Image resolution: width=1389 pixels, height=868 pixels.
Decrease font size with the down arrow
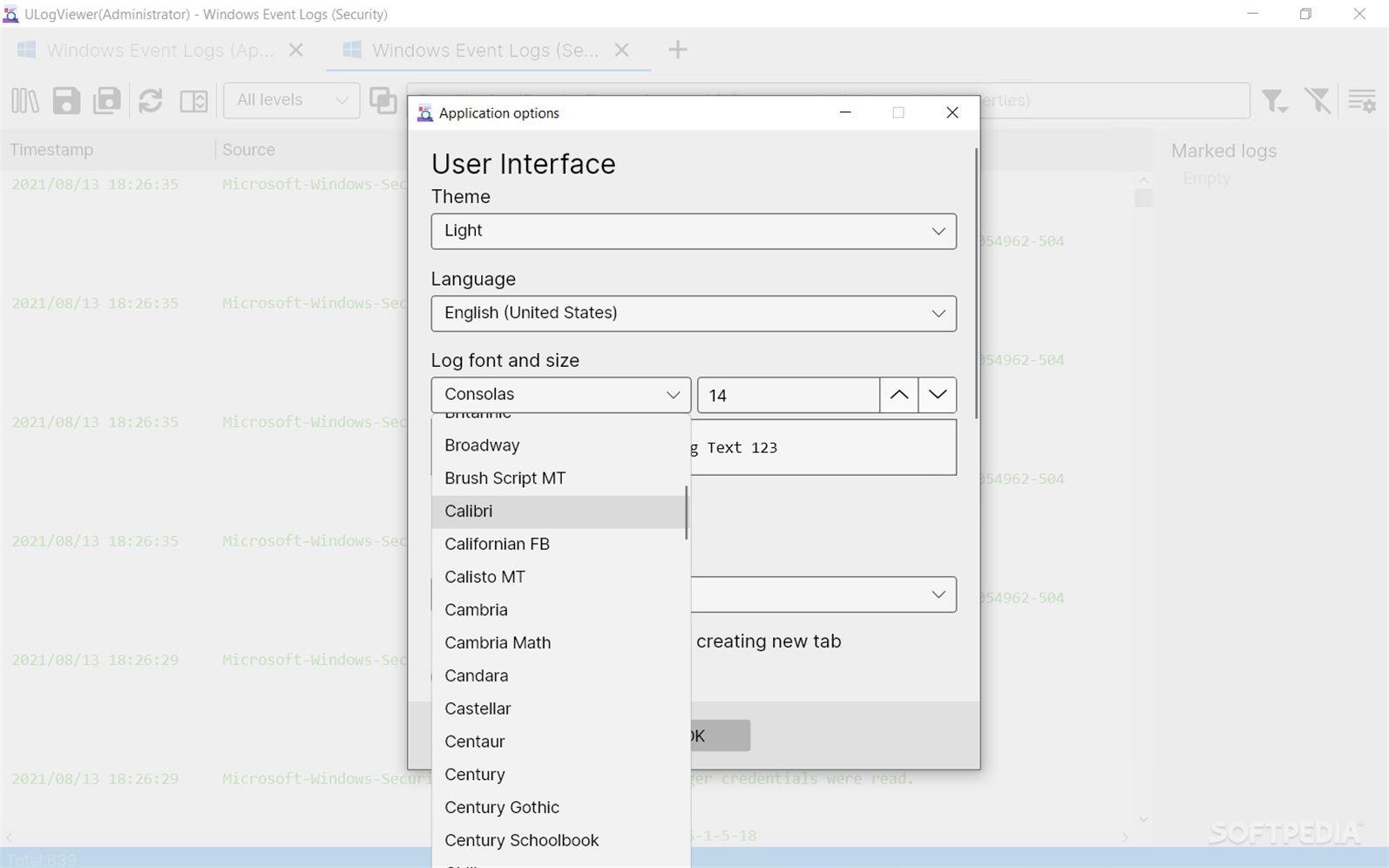[x=938, y=395]
